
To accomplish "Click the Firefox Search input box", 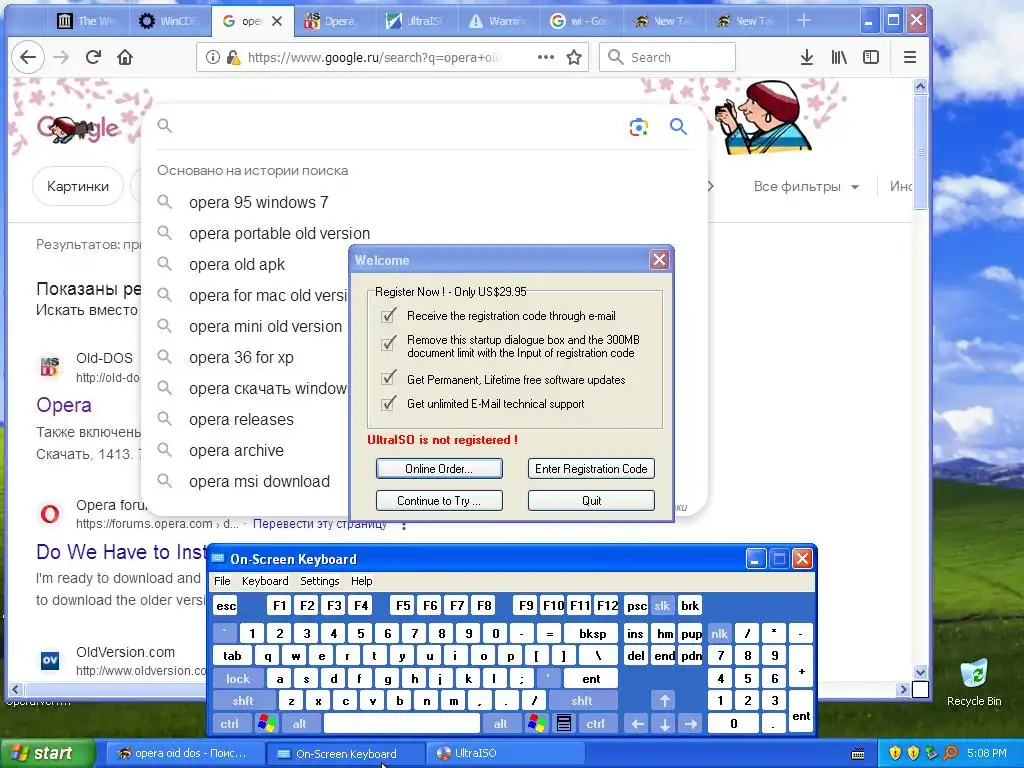I will tap(667, 57).
